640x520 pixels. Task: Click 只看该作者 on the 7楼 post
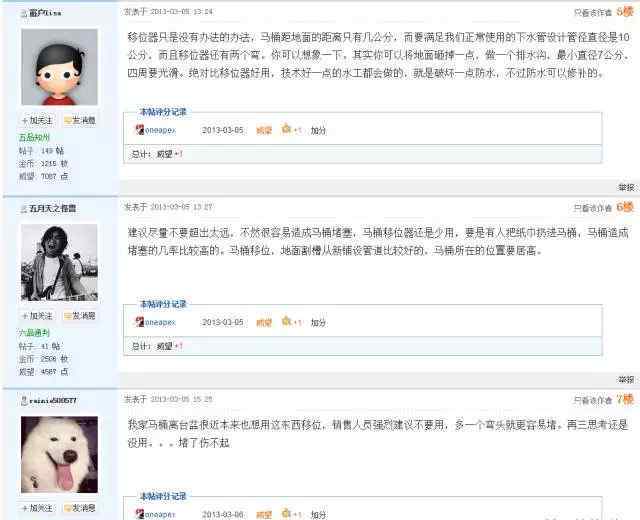click(593, 400)
